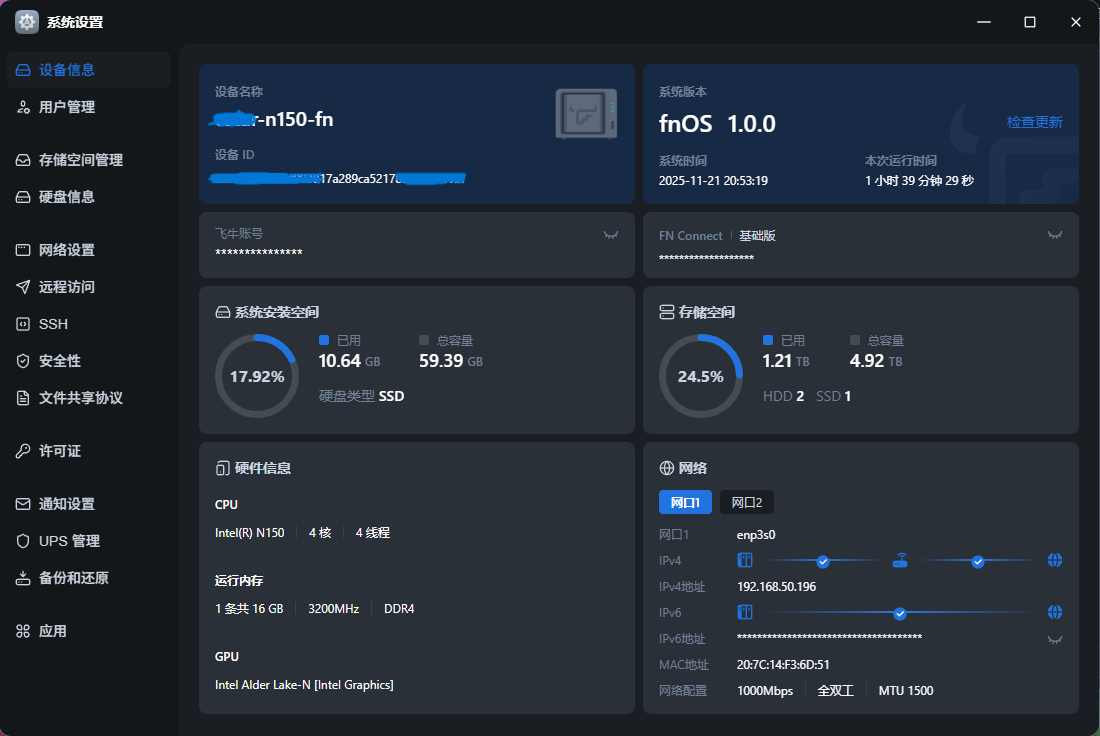Unhide the masked IPv6 address
The width and height of the screenshot is (1100, 736).
[x=1054, y=639]
